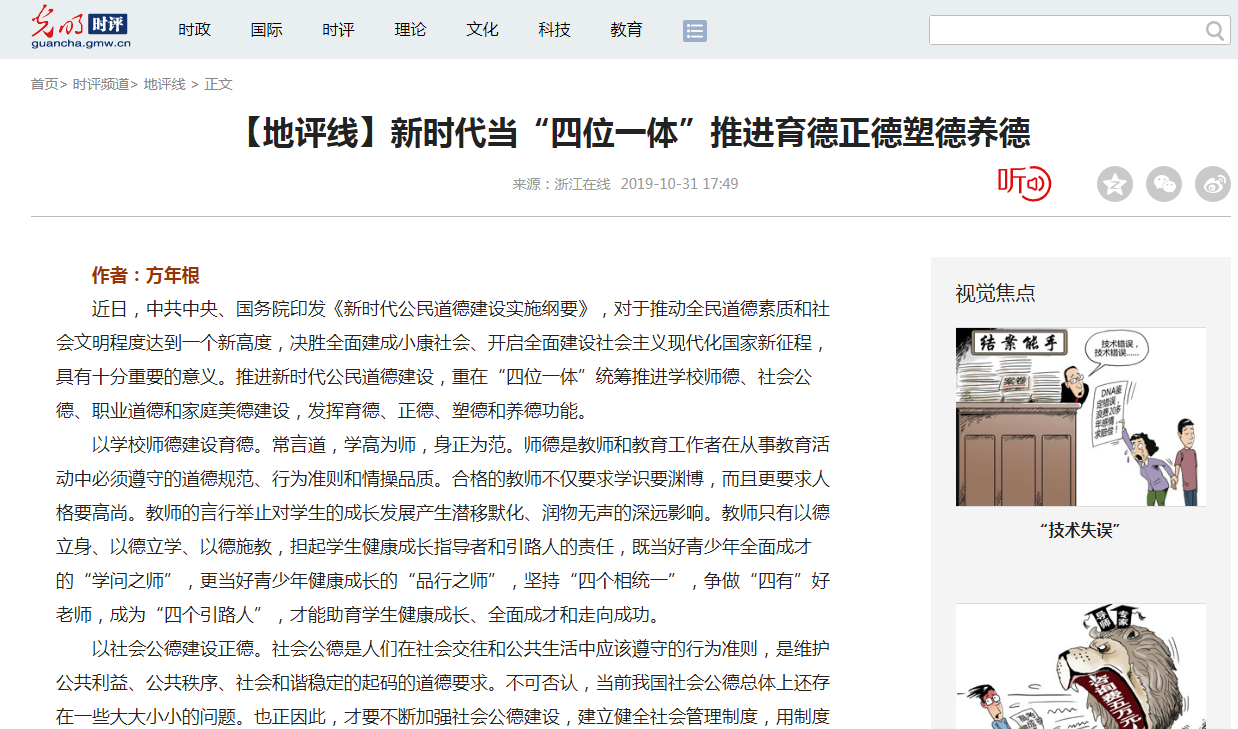1238x729 pixels.
Task: Open the 地评线 breadcrumb link
Action: tap(164, 84)
